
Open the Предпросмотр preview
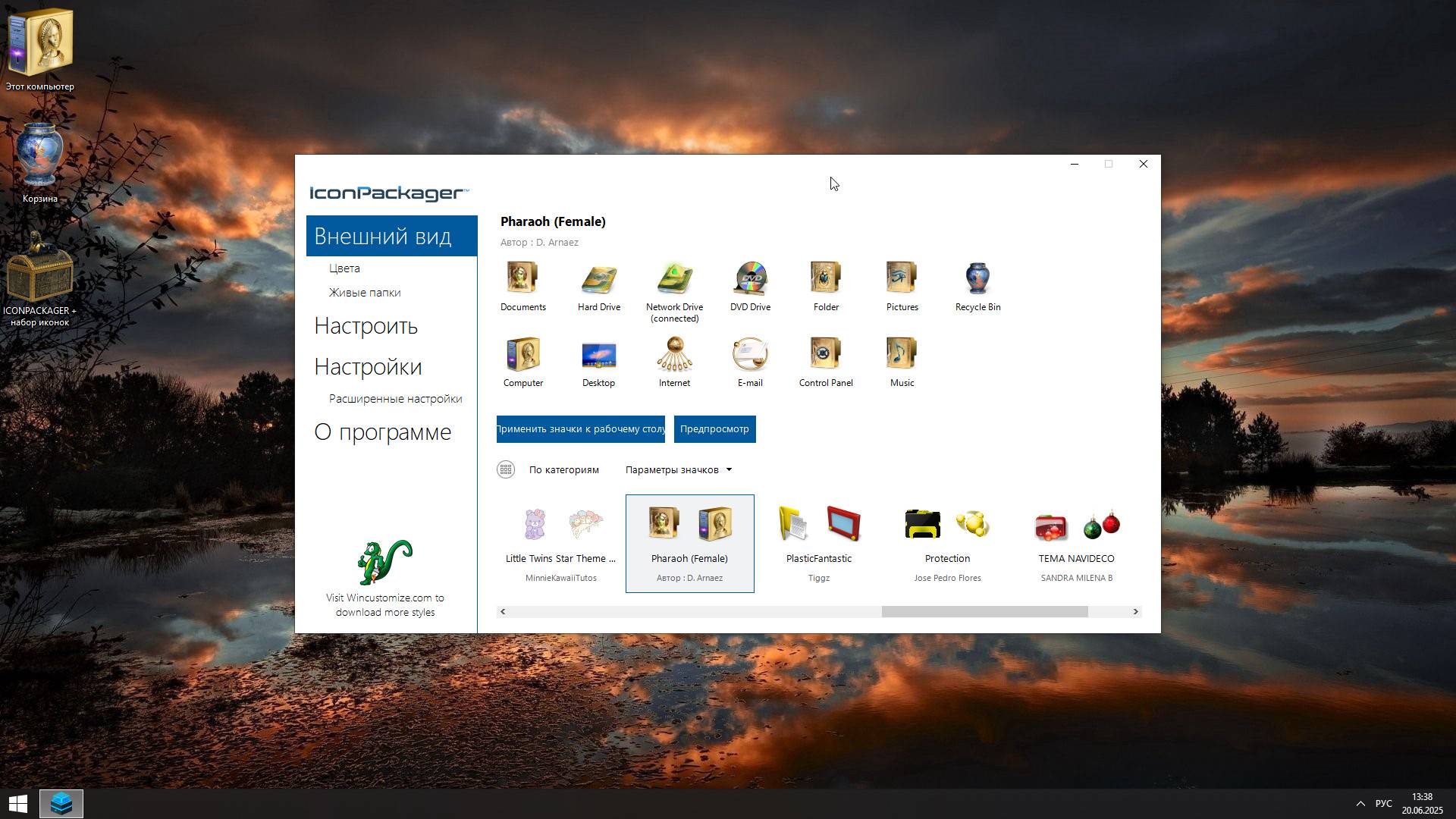714,428
